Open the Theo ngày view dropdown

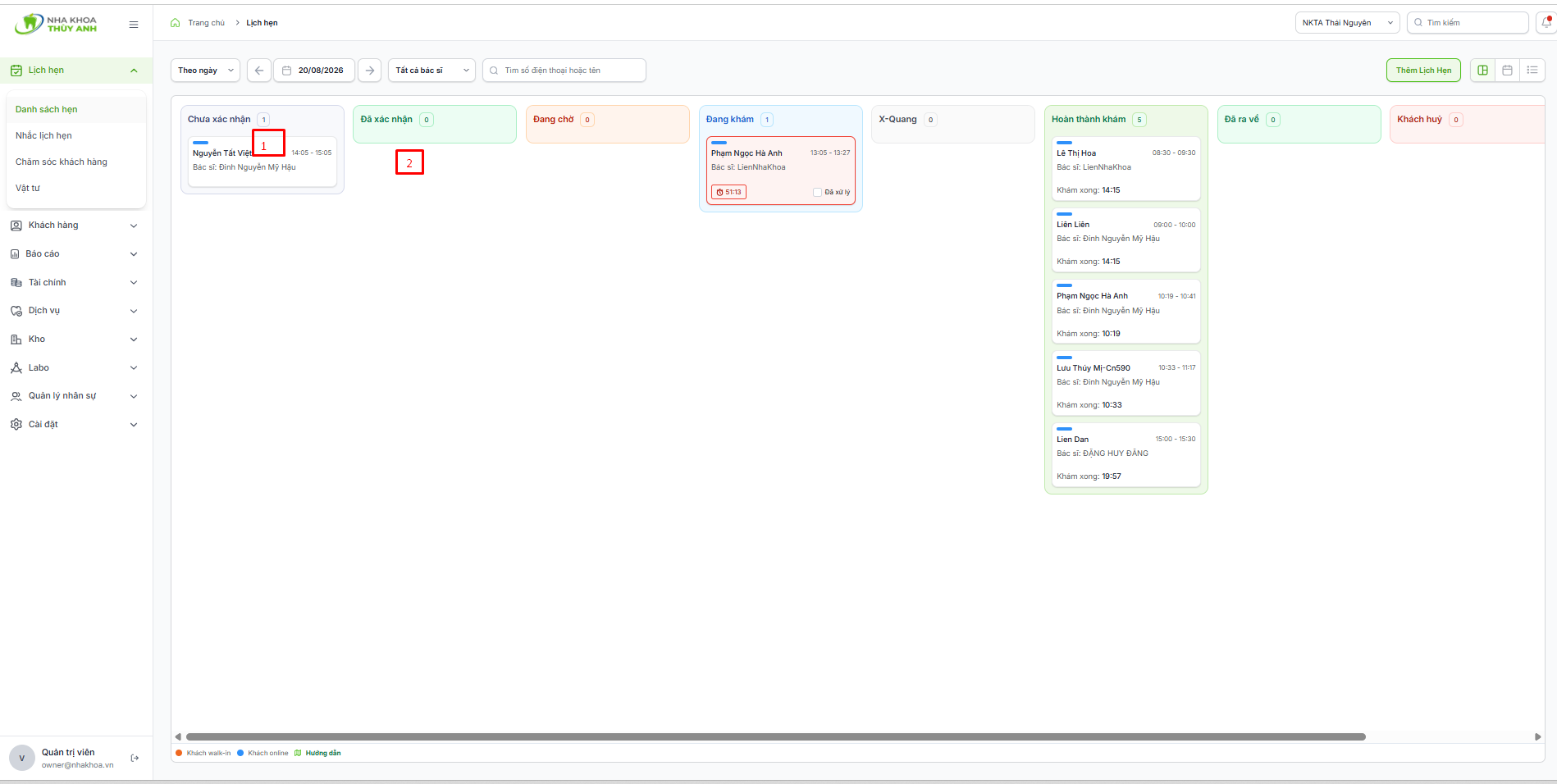[x=206, y=71]
